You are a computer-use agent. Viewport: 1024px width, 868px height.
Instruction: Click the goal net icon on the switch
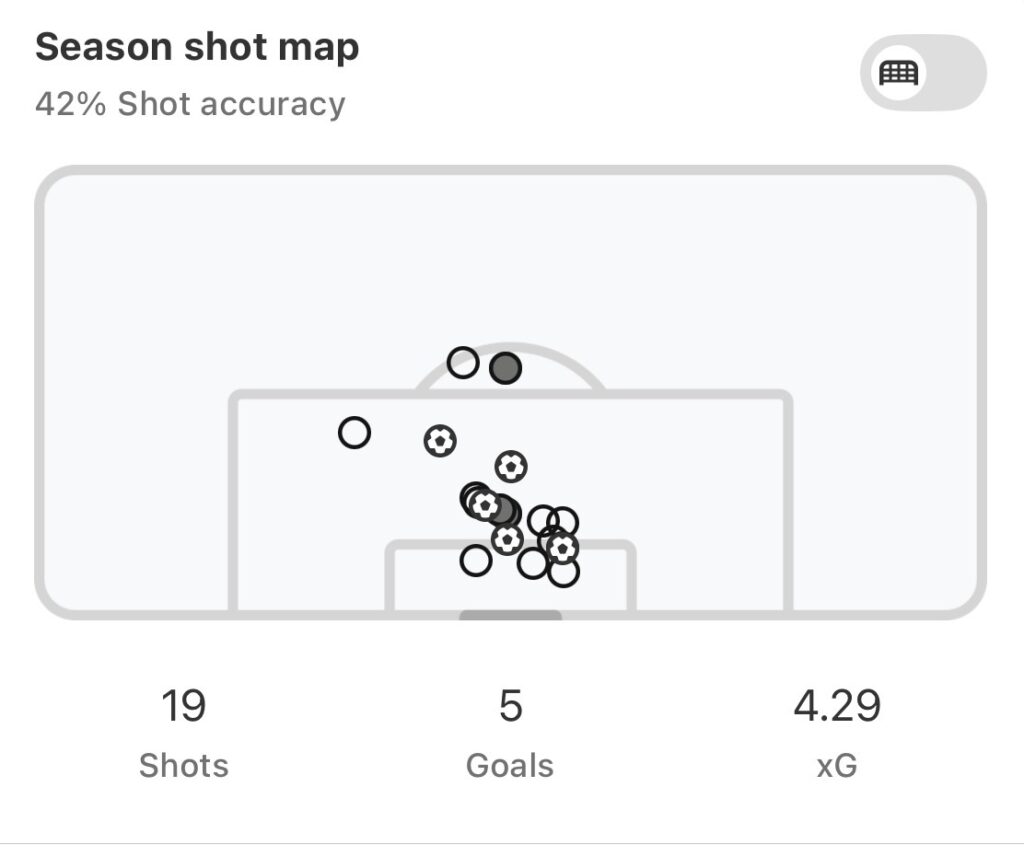pyautogui.click(x=898, y=73)
